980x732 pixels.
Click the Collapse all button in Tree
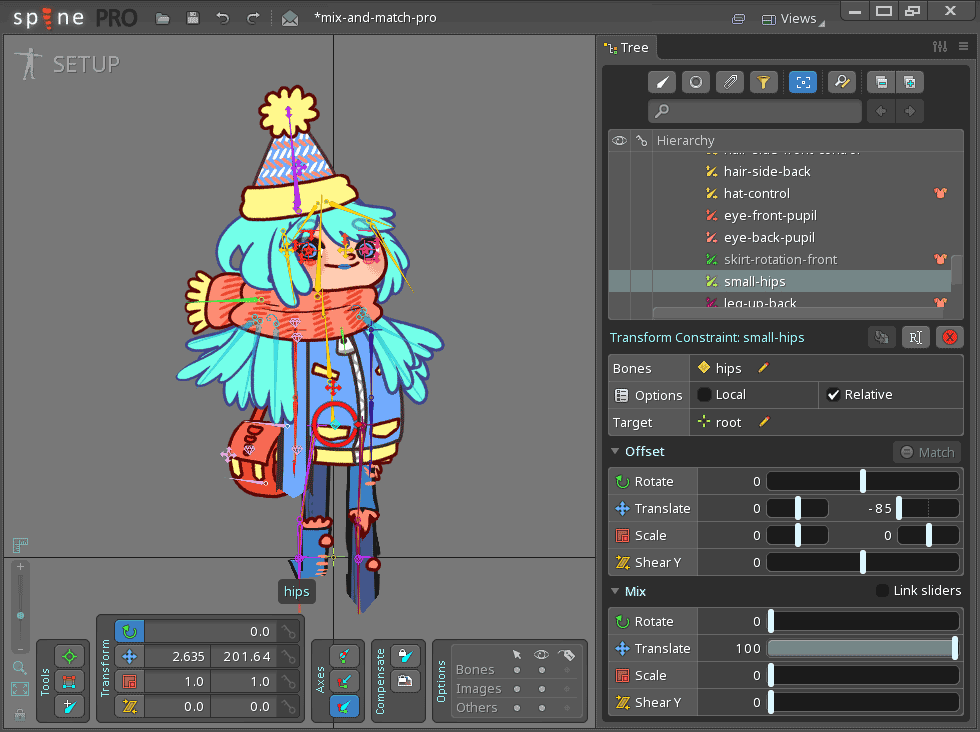880,83
